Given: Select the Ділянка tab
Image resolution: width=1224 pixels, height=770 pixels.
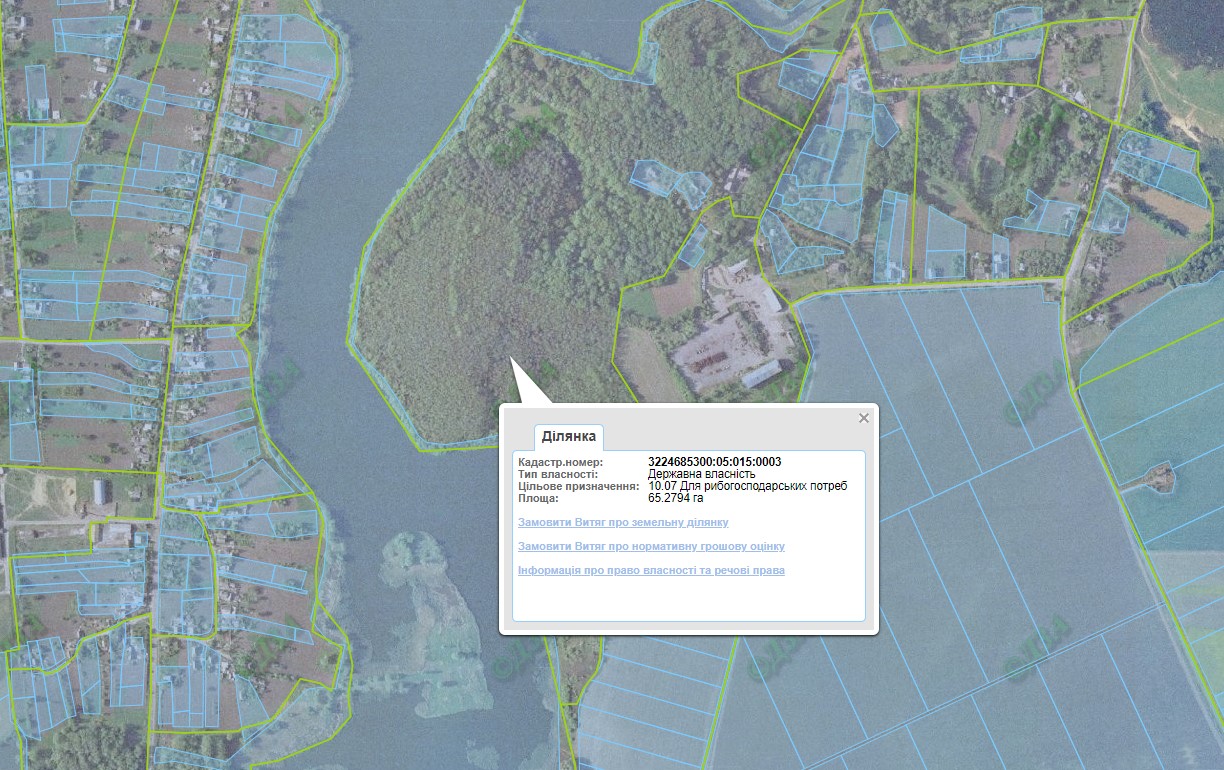Looking at the screenshot, I should [569, 436].
